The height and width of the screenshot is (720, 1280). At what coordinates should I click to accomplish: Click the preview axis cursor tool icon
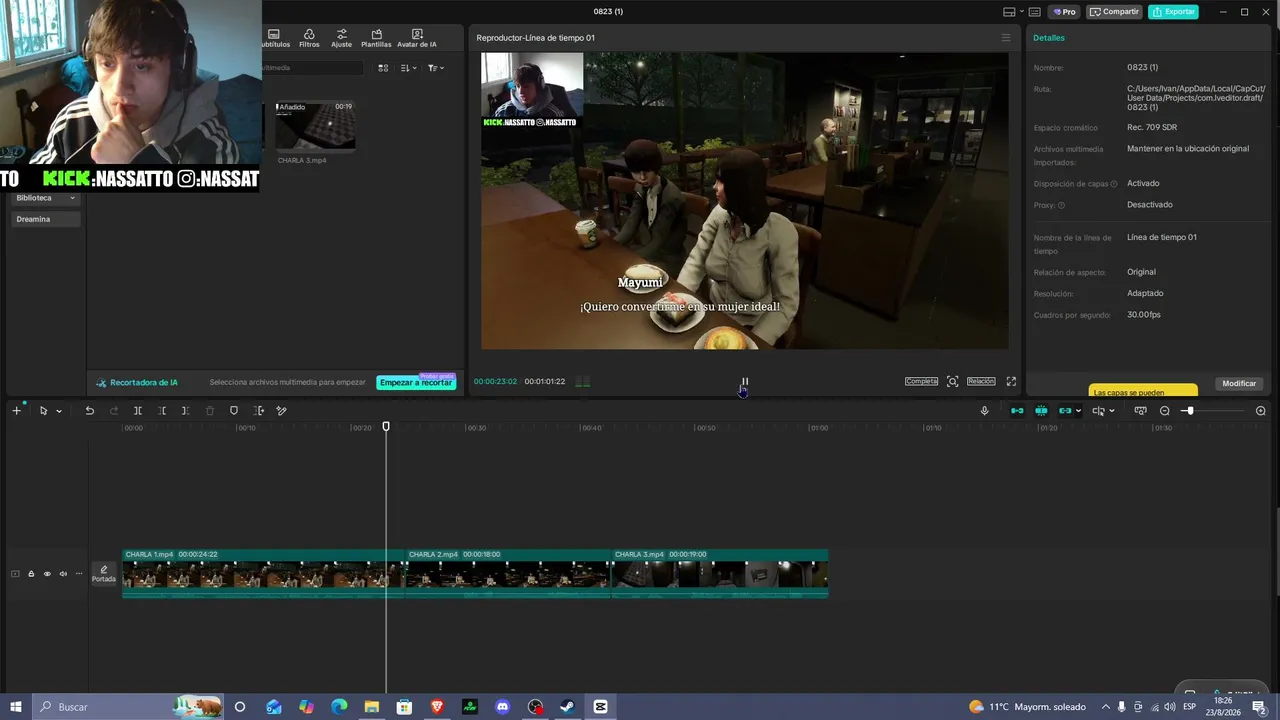tap(1098, 411)
